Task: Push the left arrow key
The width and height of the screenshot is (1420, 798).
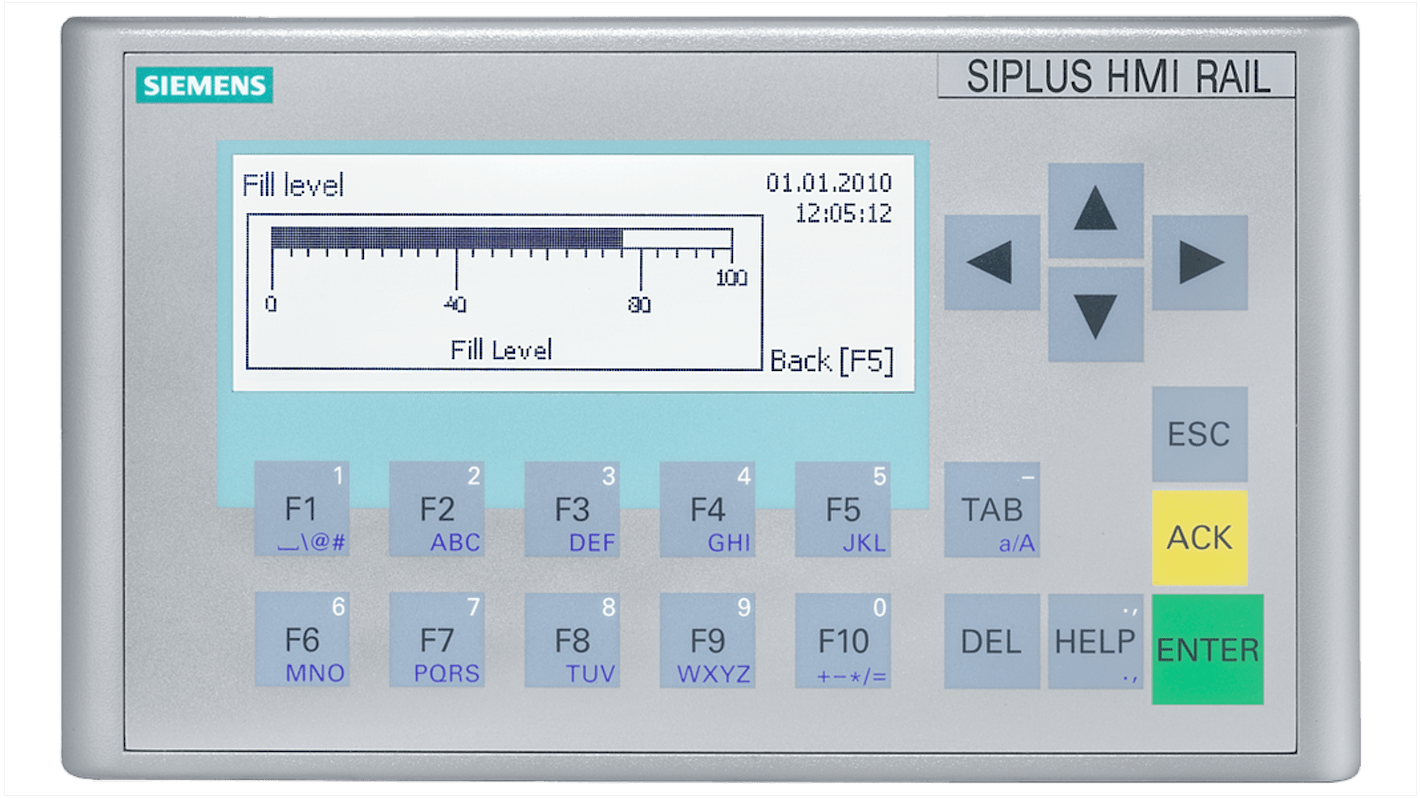Action: 991,262
